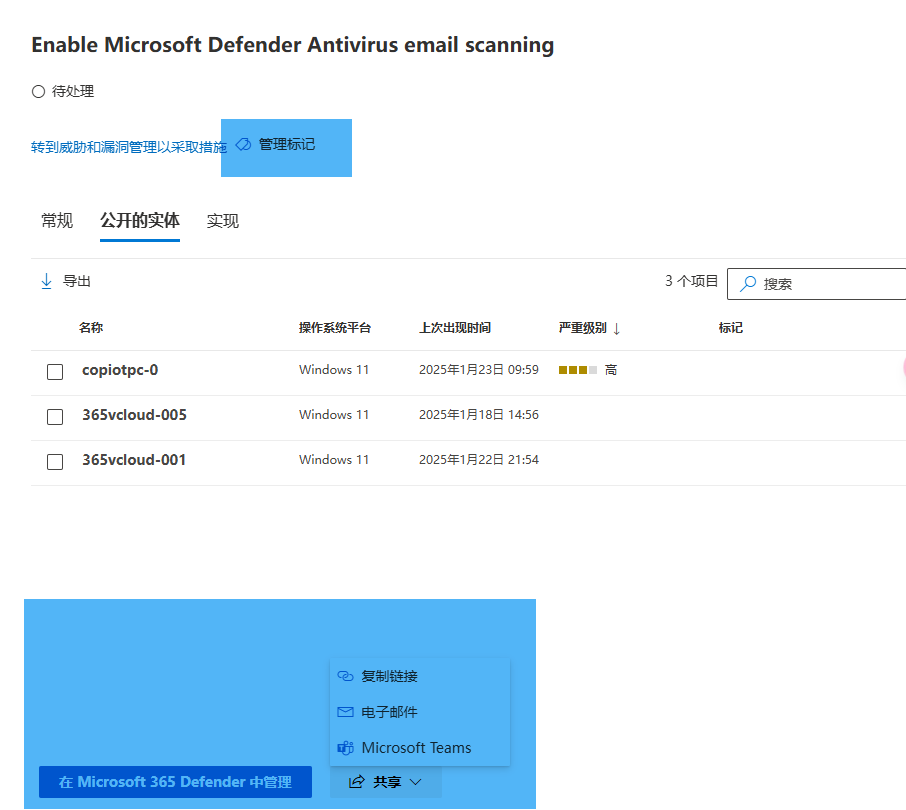The height and width of the screenshot is (810, 906).
Task: Sort by the 操作系统平台 column header
Action: (335, 328)
